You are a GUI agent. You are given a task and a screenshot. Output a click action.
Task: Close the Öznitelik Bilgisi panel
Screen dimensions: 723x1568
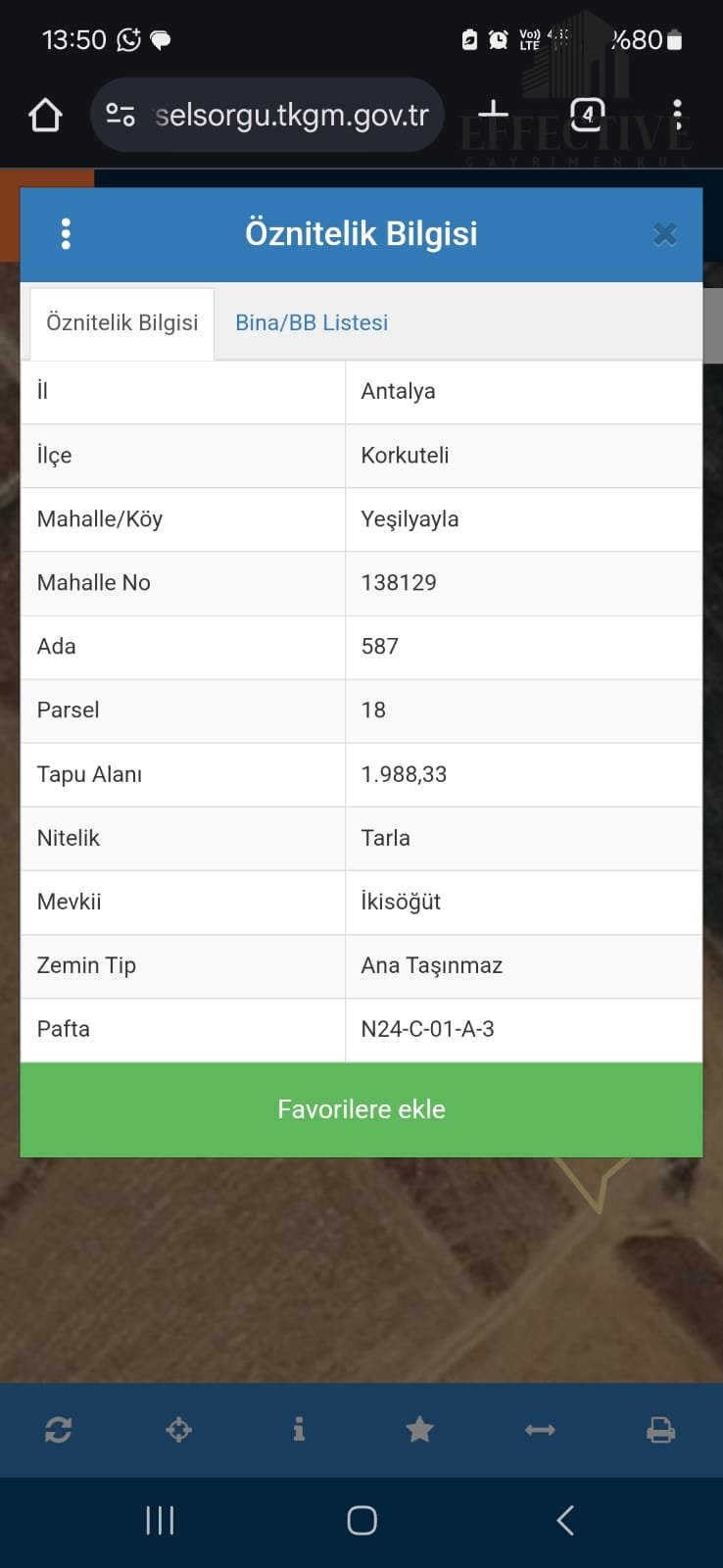pos(665,234)
